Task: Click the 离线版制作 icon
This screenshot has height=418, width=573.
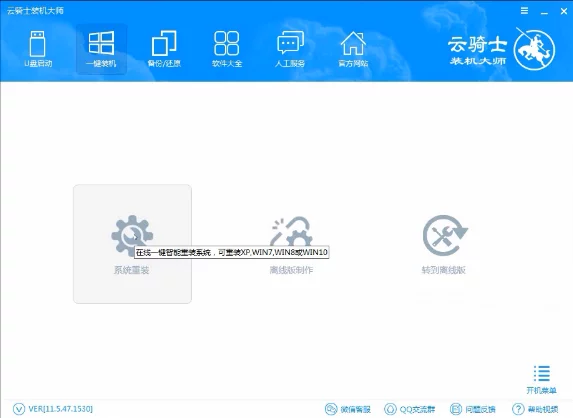Action: pos(291,232)
